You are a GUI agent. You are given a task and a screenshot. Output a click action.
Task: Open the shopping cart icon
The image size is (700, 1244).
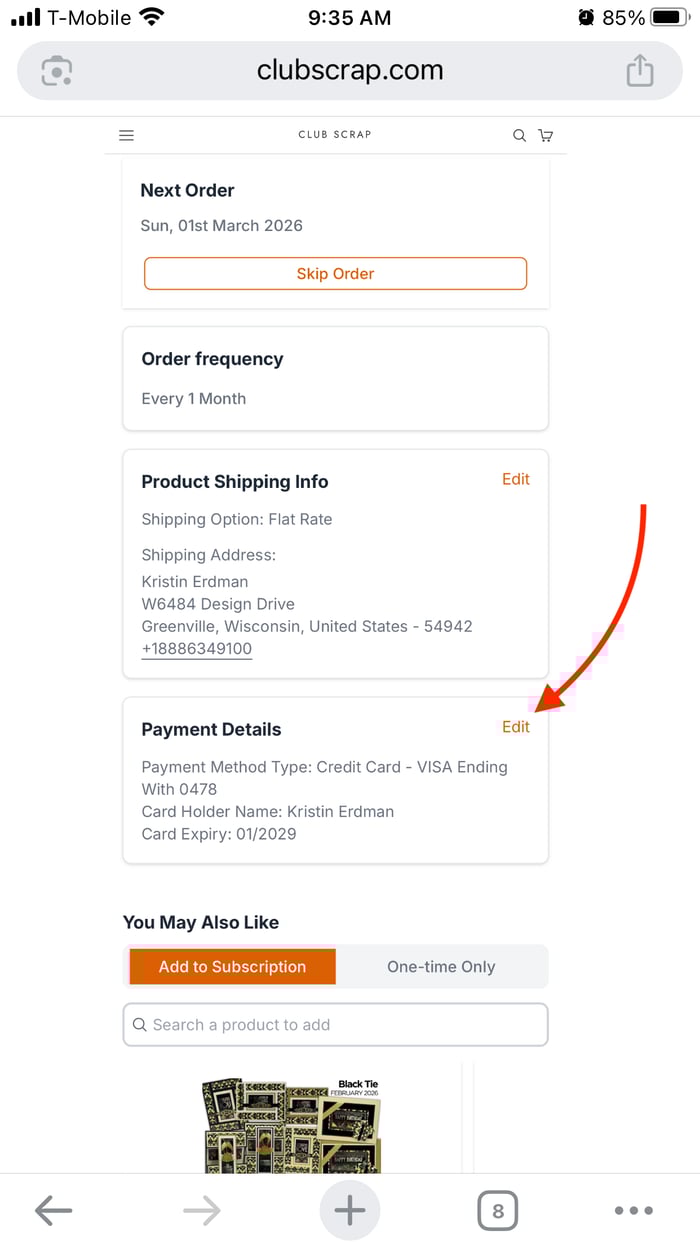pyautogui.click(x=545, y=135)
